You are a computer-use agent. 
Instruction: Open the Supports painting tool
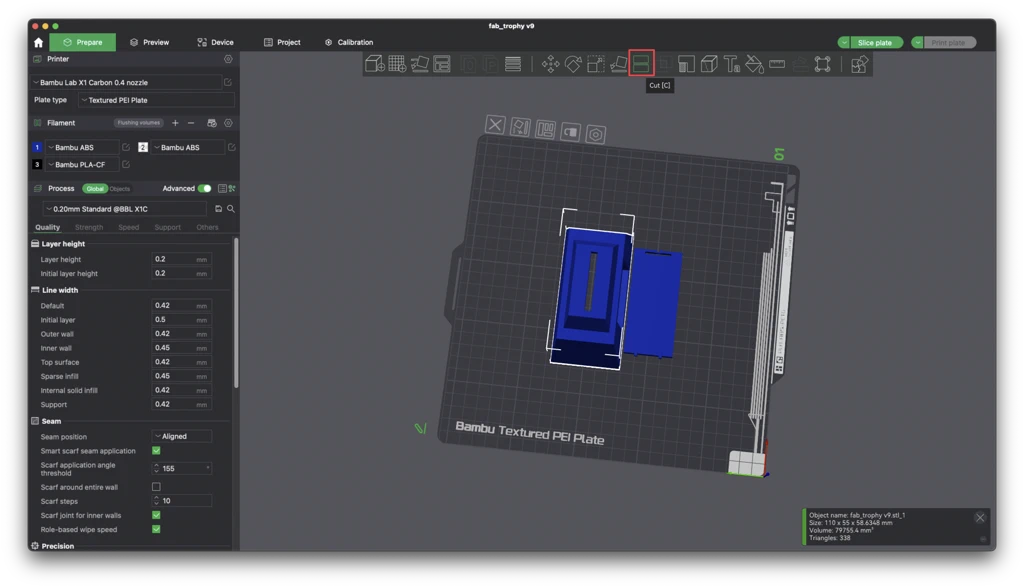coord(686,63)
